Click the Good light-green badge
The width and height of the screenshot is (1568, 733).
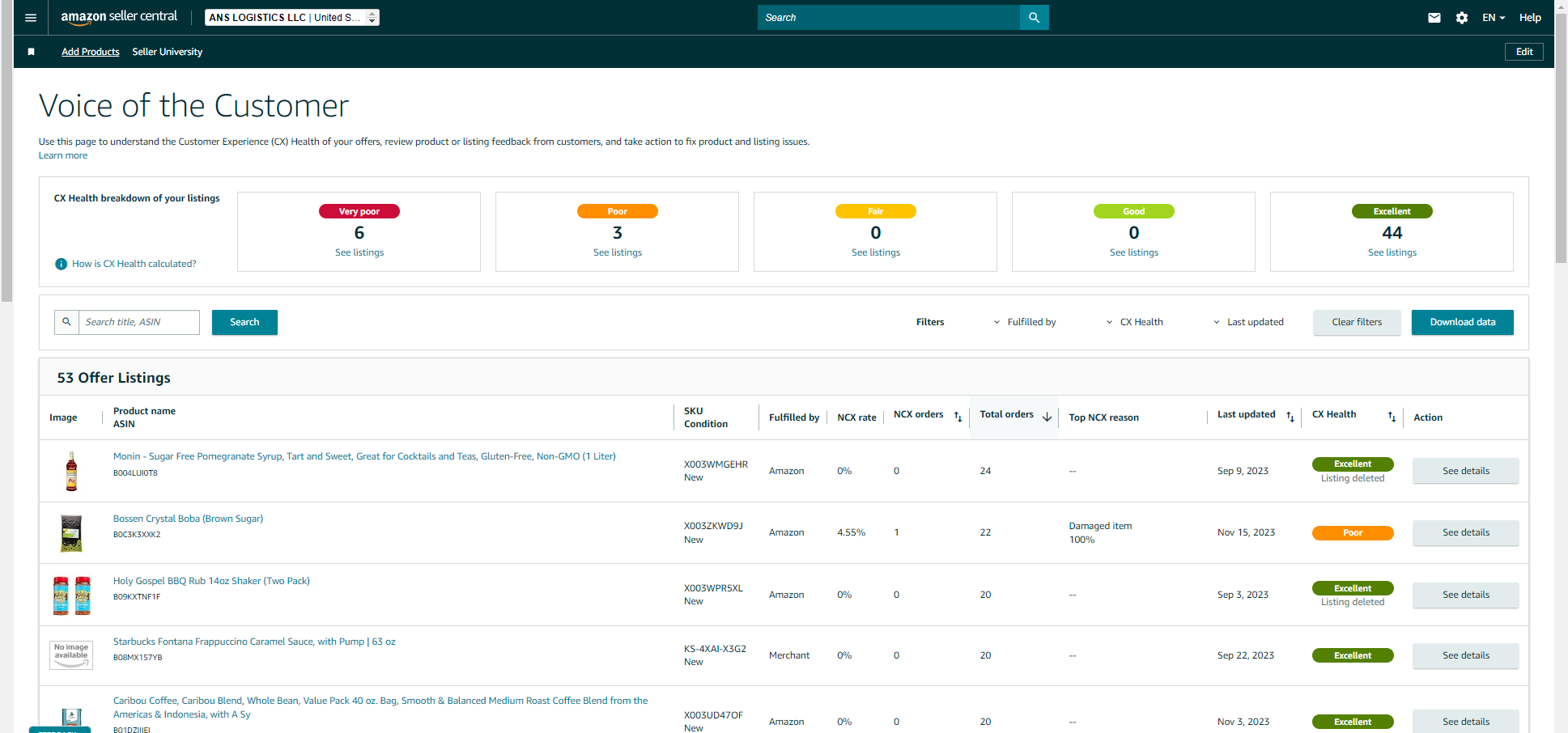[1134, 211]
